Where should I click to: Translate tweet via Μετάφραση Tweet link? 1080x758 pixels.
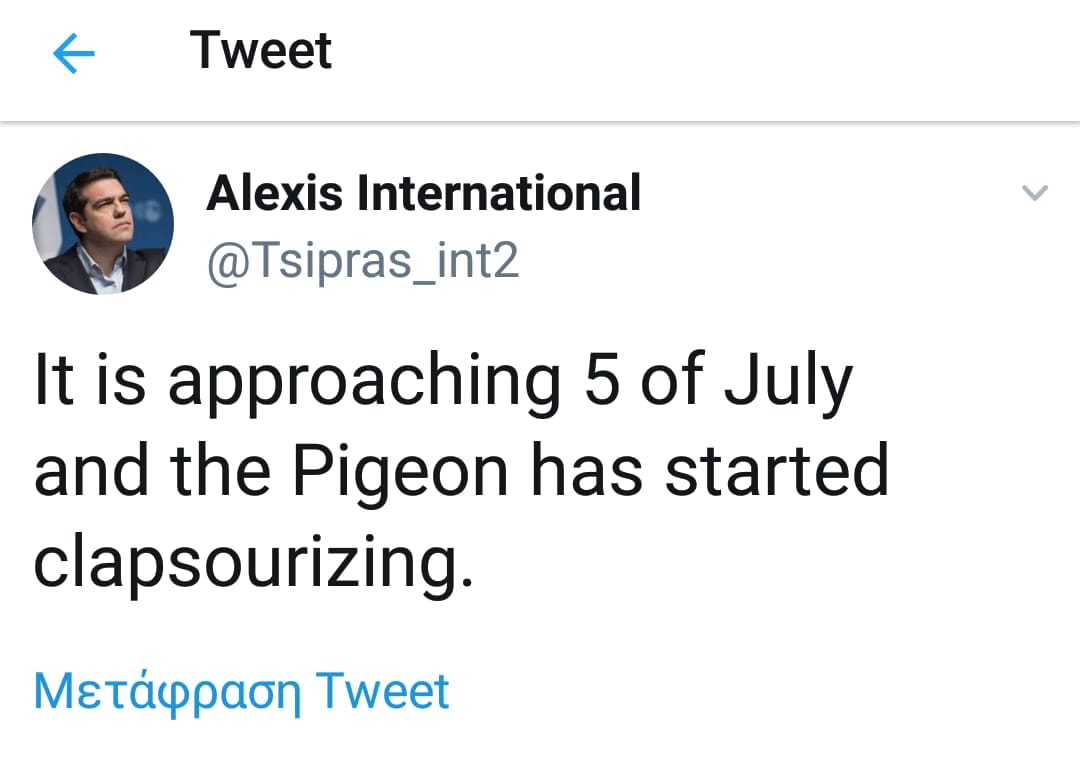[x=241, y=692]
